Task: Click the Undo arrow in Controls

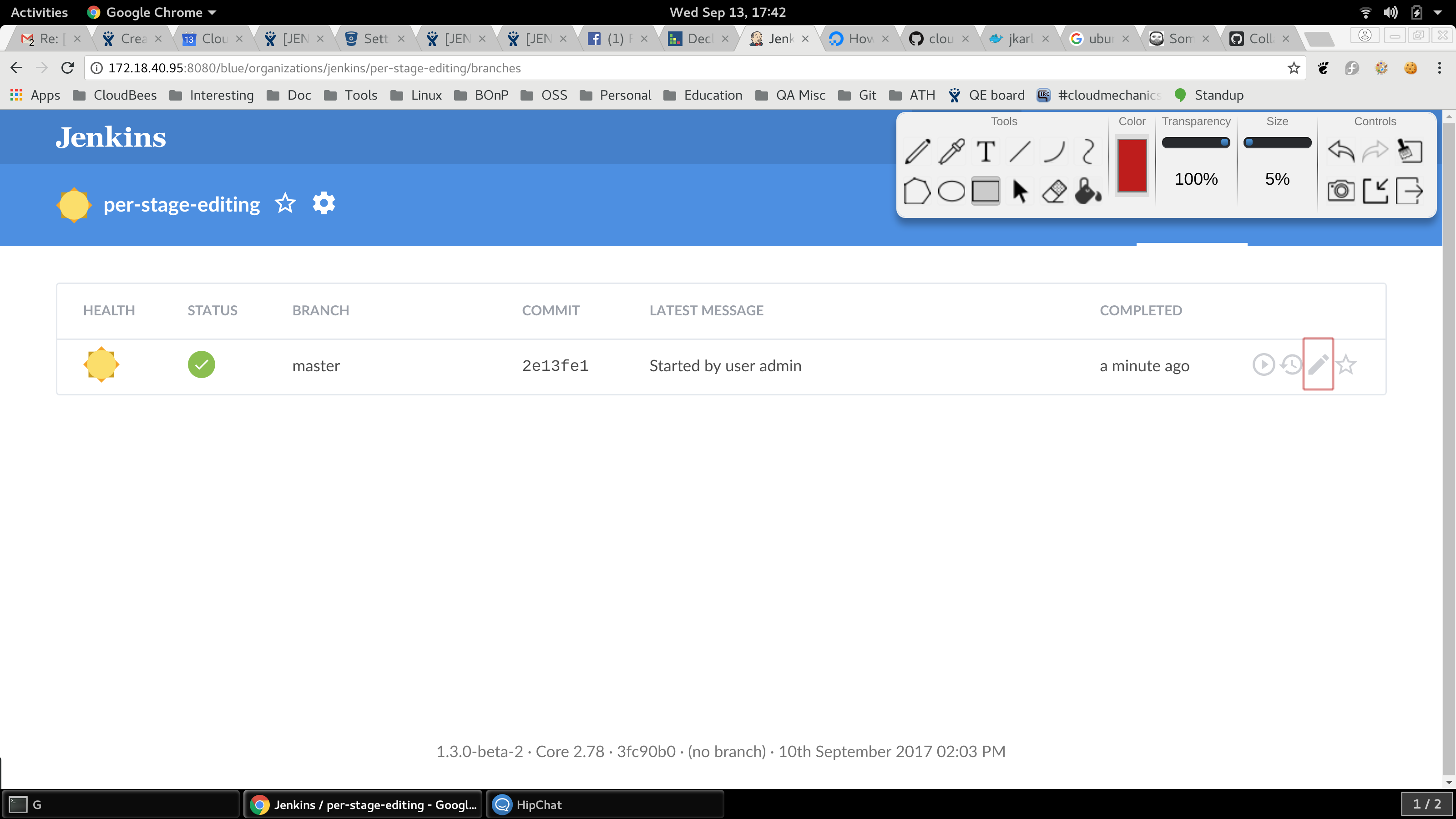Action: point(1341,152)
